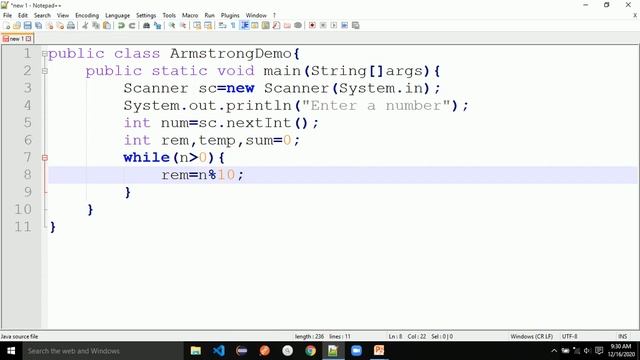Toggle synchronized horizontal scrolling
This screenshot has height=360, width=640.
208,25
